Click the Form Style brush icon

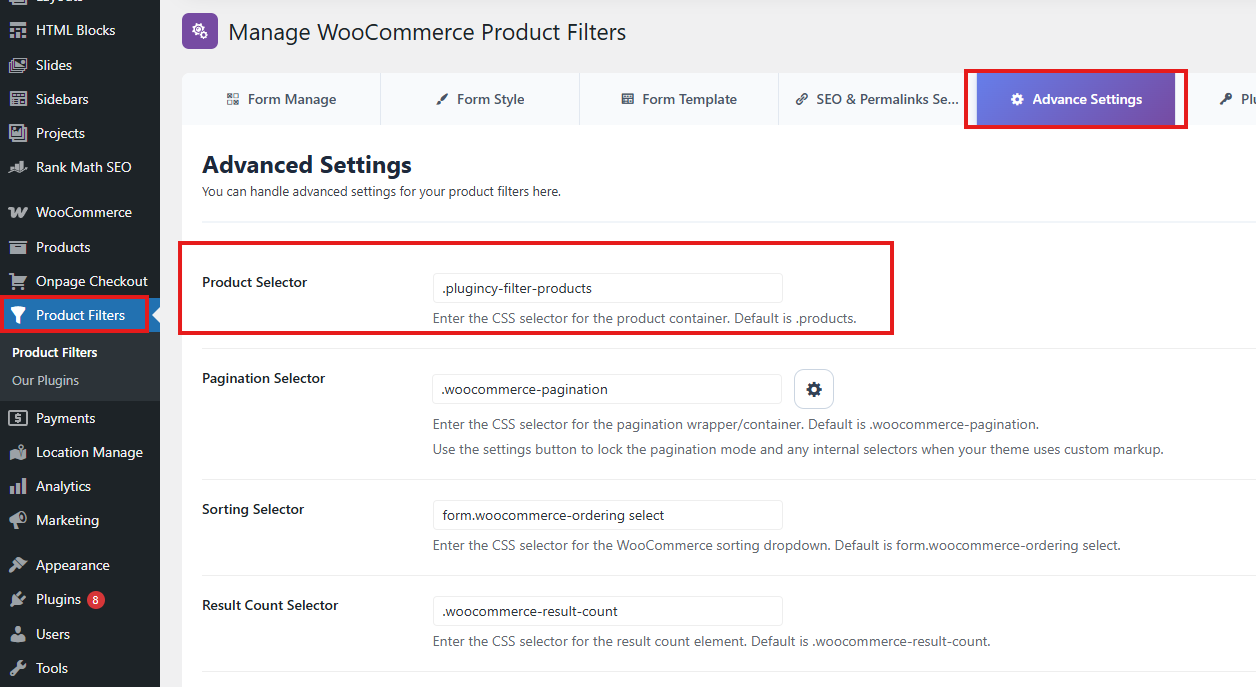[x=442, y=99]
